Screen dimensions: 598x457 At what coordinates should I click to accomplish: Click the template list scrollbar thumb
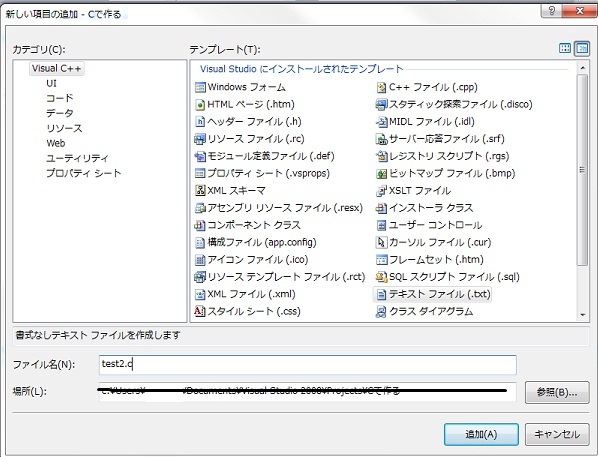(582, 170)
